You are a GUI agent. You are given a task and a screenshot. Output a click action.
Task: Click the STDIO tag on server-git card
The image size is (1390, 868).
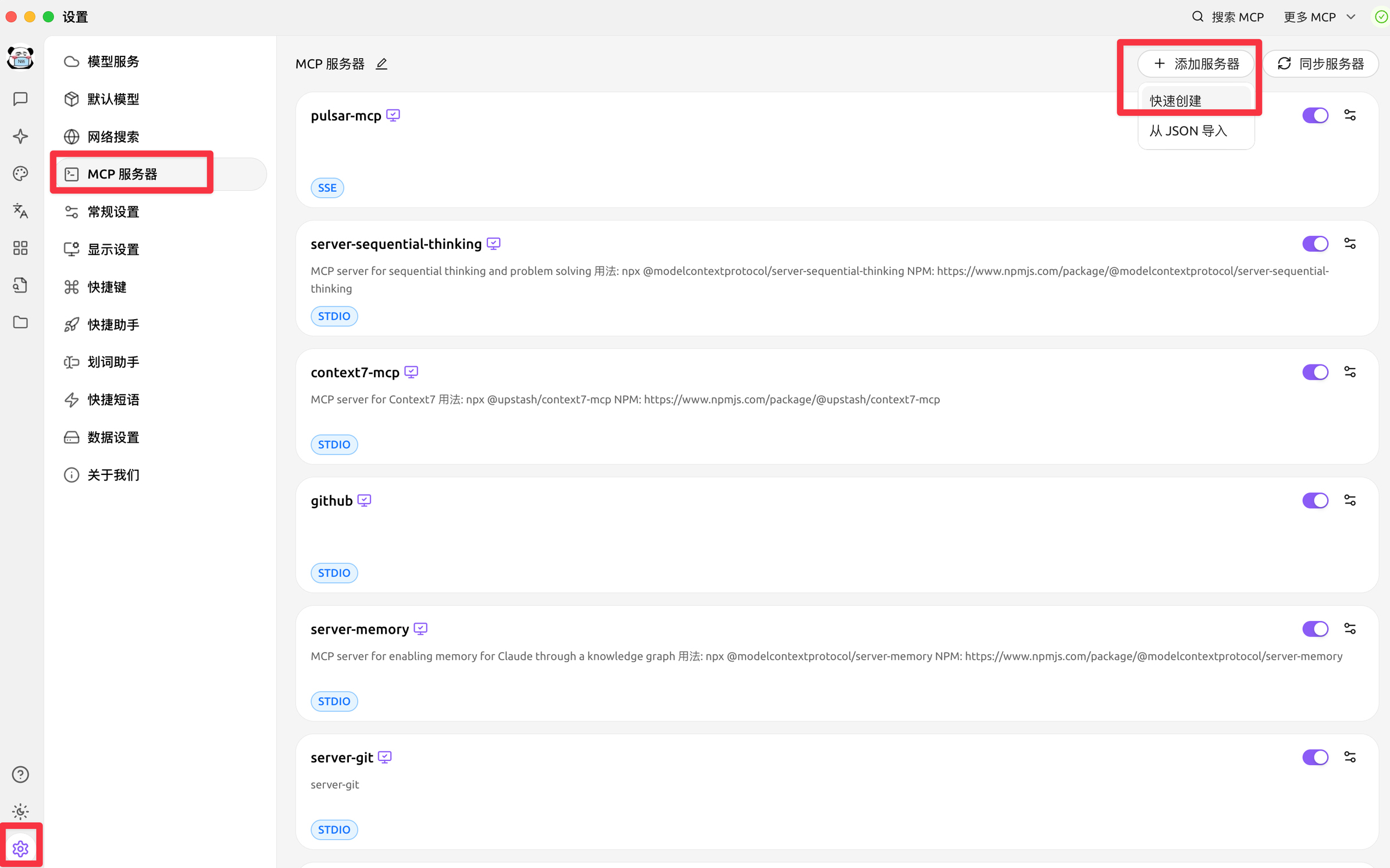334,830
